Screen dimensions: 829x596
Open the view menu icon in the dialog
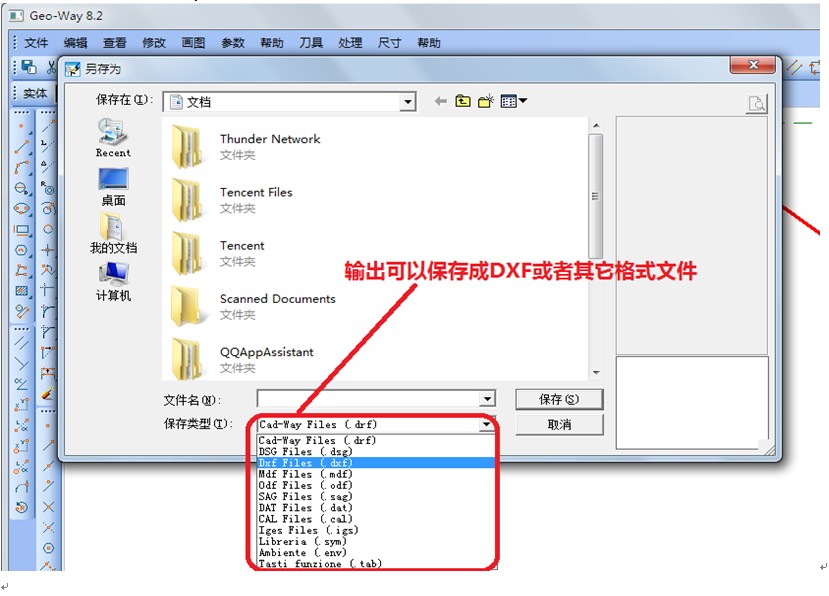click(513, 101)
